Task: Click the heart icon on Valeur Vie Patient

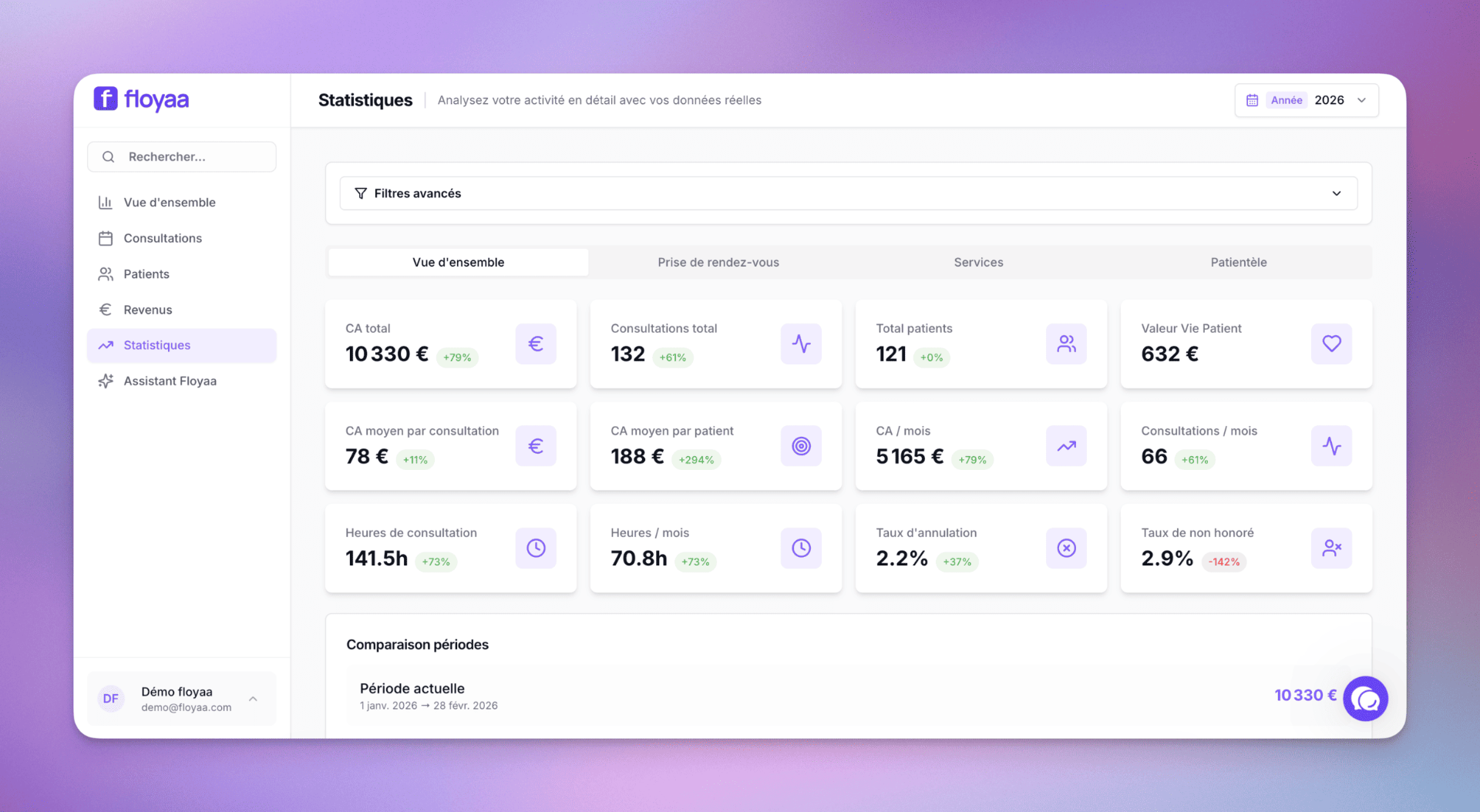Action: tap(1331, 344)
